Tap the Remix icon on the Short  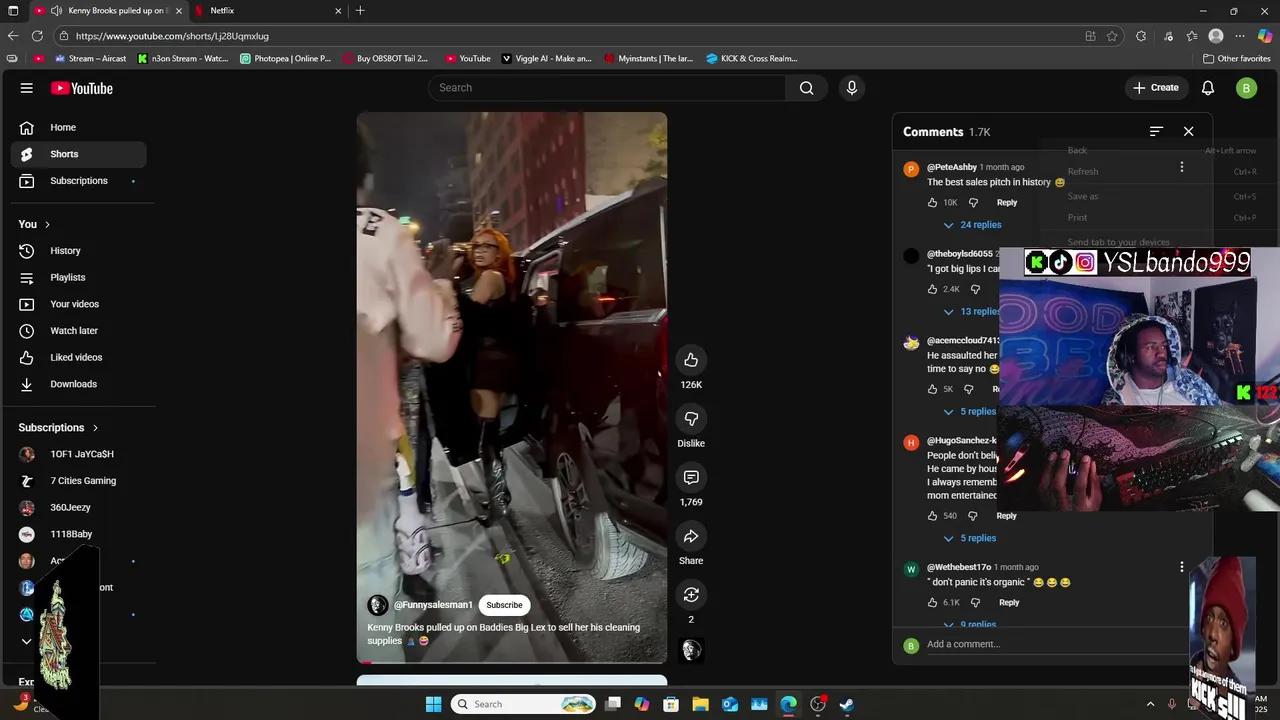[x=691, y=595]
